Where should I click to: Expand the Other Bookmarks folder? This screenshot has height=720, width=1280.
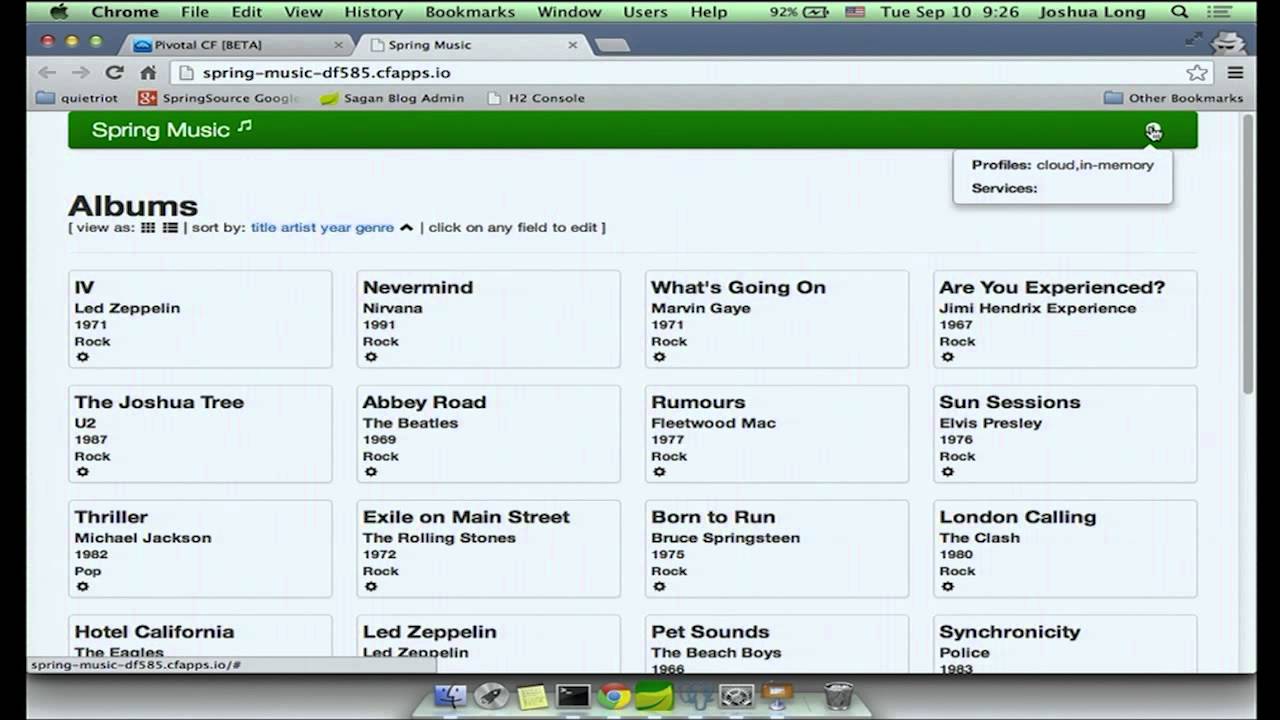1173,98
